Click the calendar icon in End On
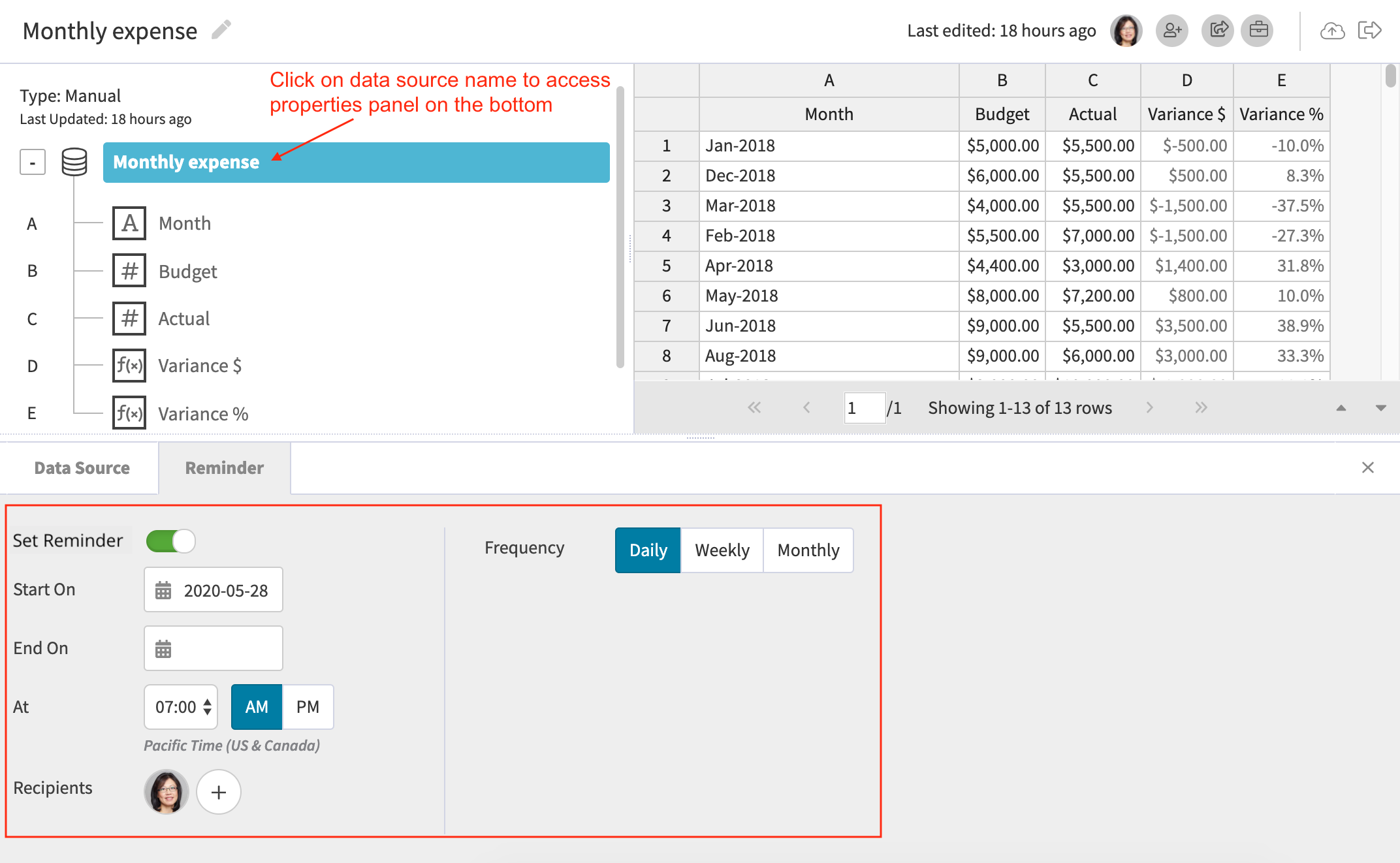 [163, 649]
